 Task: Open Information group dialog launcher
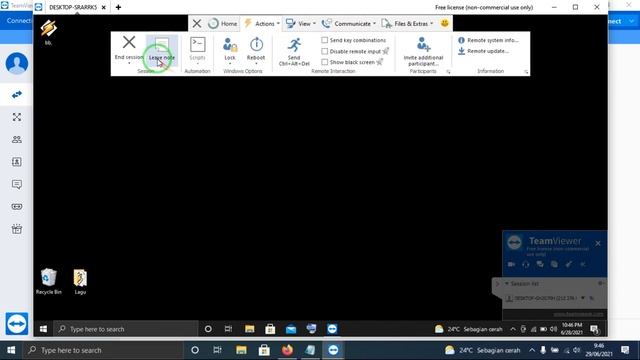coord(526,72)
